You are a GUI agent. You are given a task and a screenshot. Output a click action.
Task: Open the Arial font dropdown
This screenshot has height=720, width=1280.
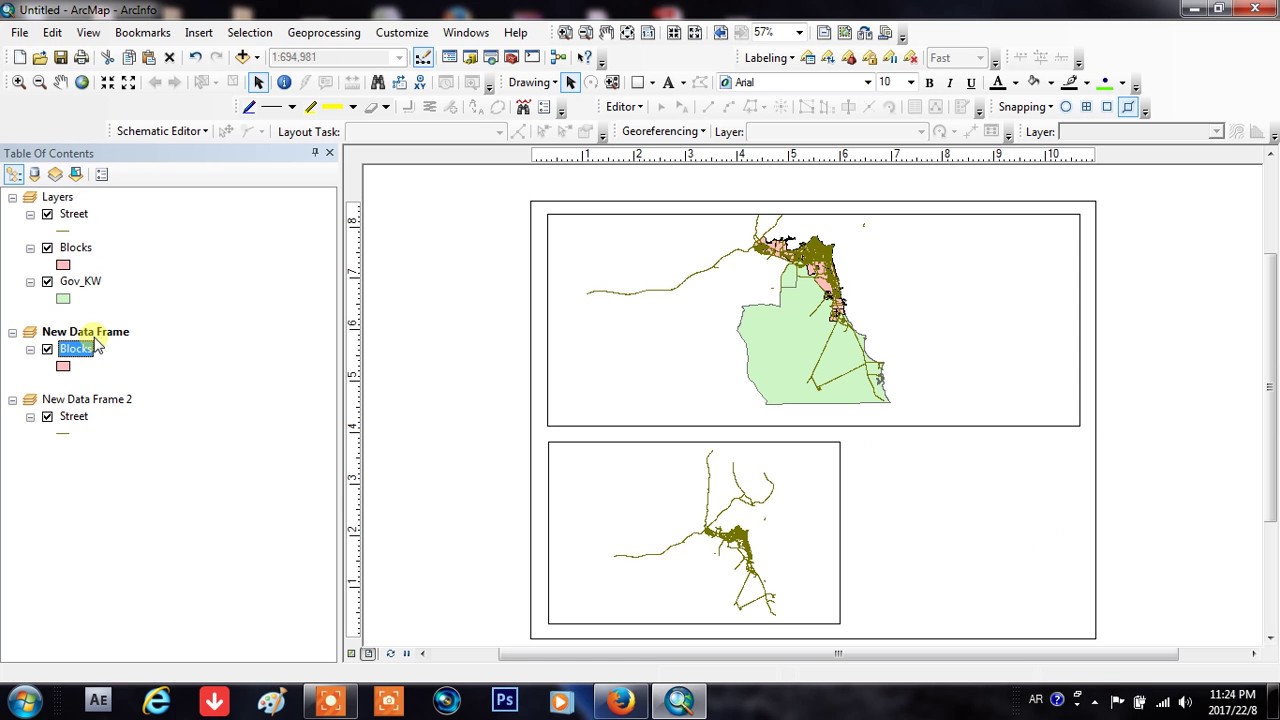(868, 83)
